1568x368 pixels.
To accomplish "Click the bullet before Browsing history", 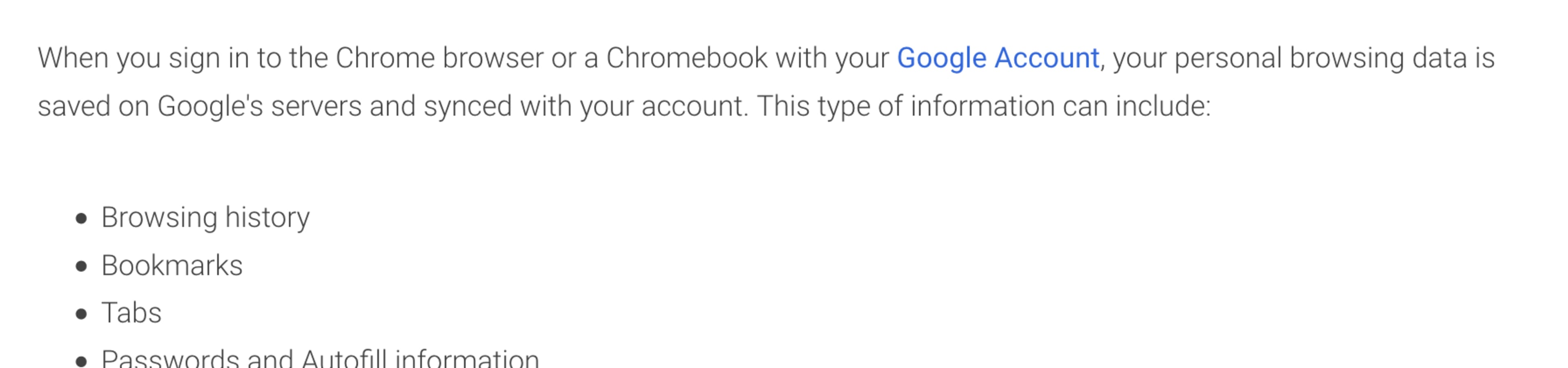I will pos(82,219).
